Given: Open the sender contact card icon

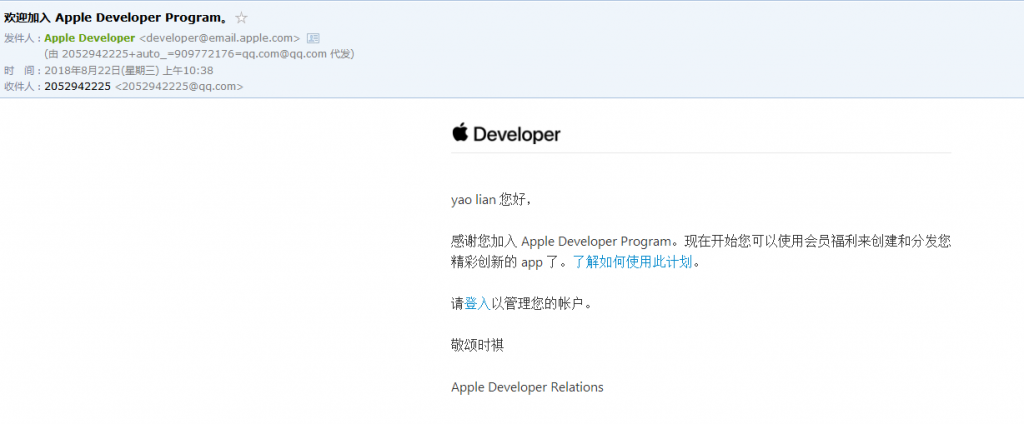Looking at the screenshot, I should click(313, 38).
